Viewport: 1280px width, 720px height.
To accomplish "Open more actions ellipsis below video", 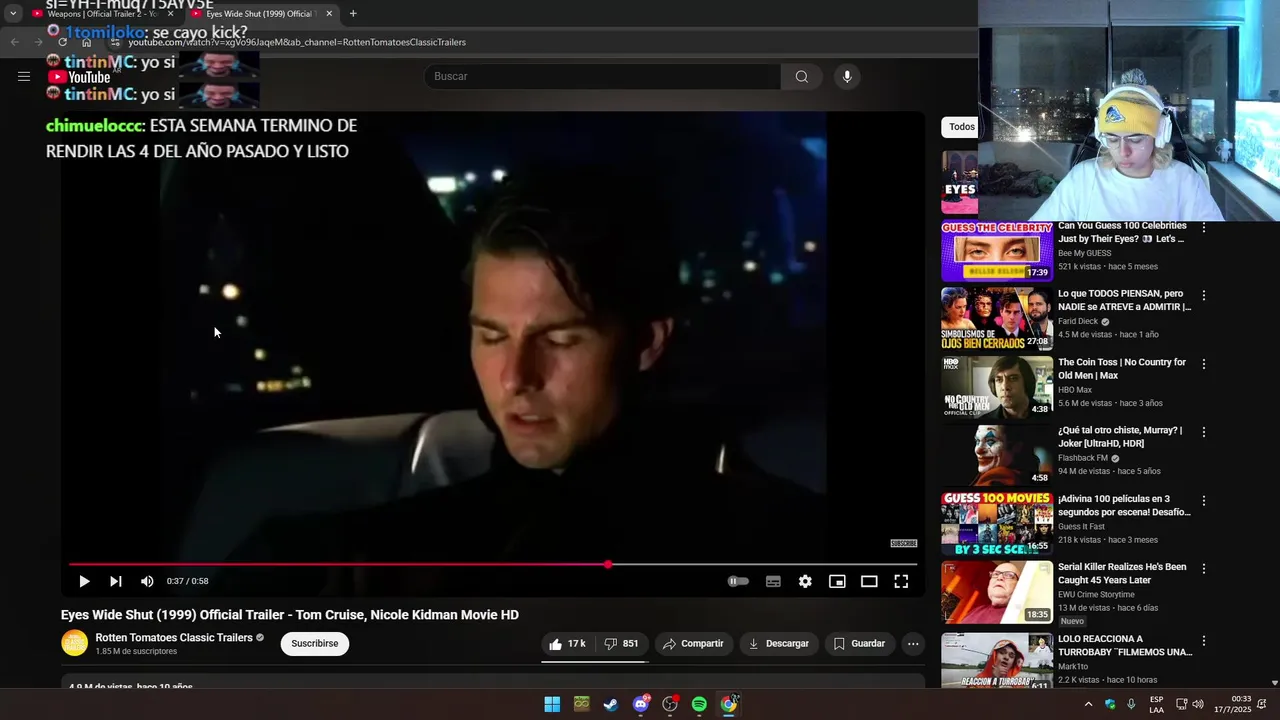I will [913, 644].
